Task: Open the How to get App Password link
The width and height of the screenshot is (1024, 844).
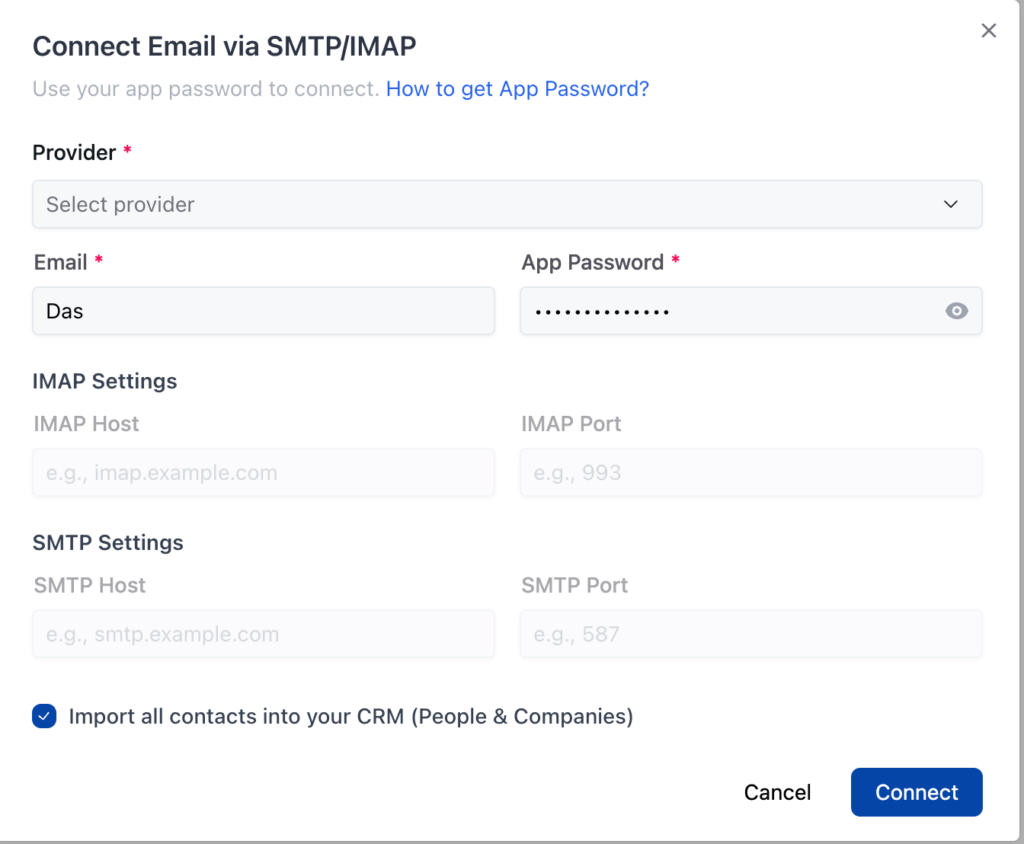Action: (516, 89)
